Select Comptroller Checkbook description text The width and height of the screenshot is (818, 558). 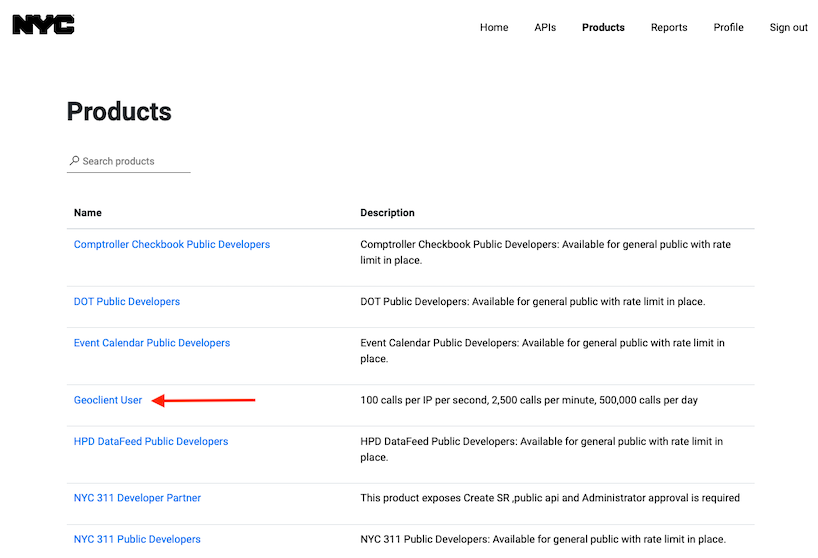[545, 252]
